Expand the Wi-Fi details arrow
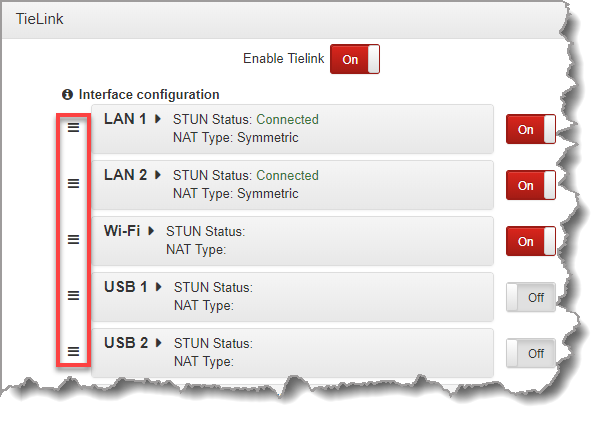Screen dimensions: 611x427 tap(151, 231)
